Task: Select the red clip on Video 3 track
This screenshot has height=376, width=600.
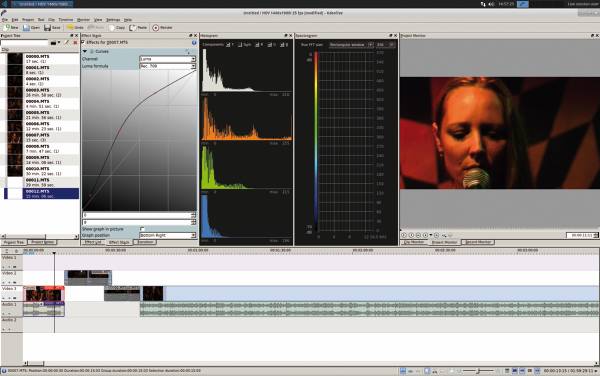Action: pyautogui.click(x=44, y=294)
